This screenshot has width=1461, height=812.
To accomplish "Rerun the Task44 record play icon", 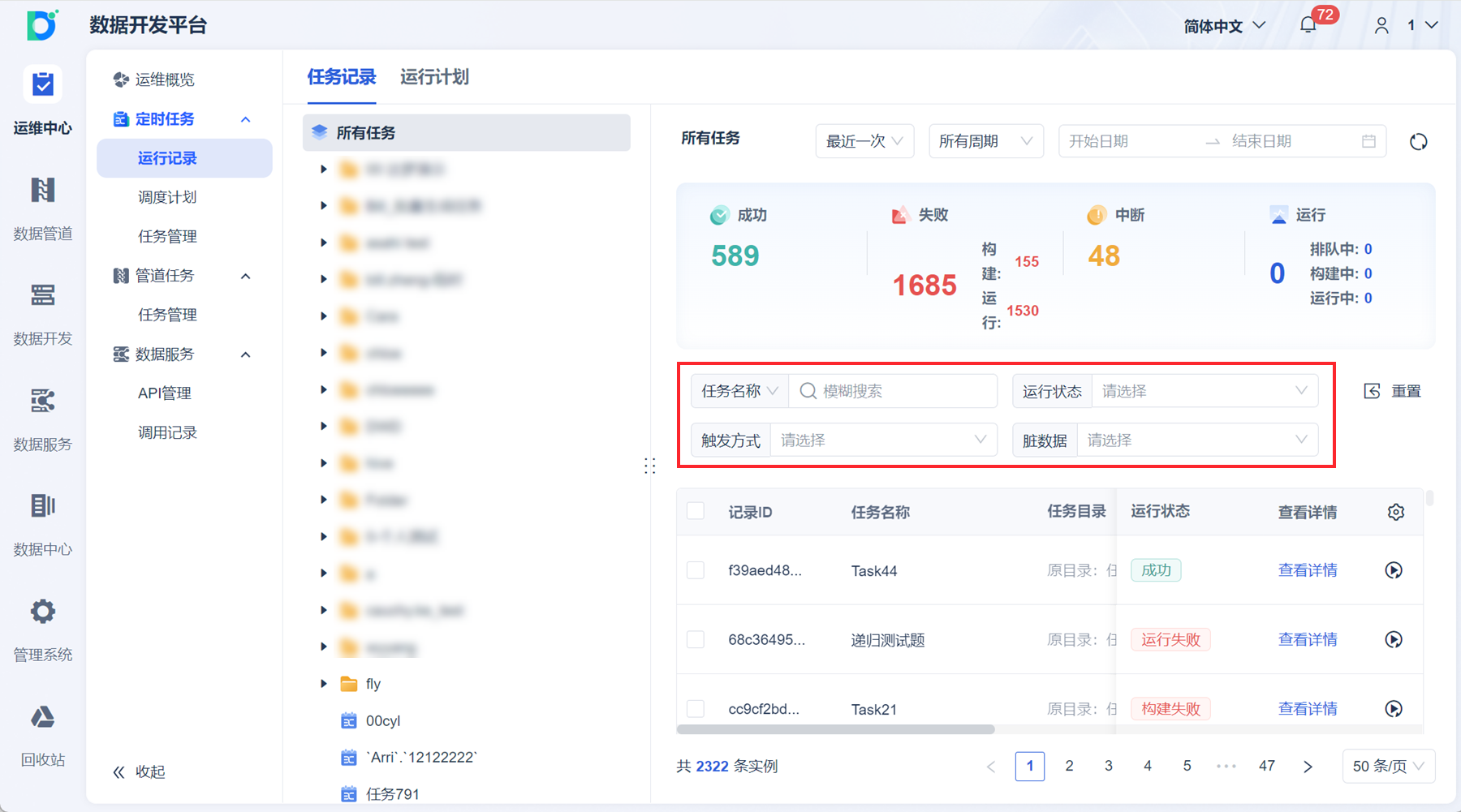I will point(1393,570).
